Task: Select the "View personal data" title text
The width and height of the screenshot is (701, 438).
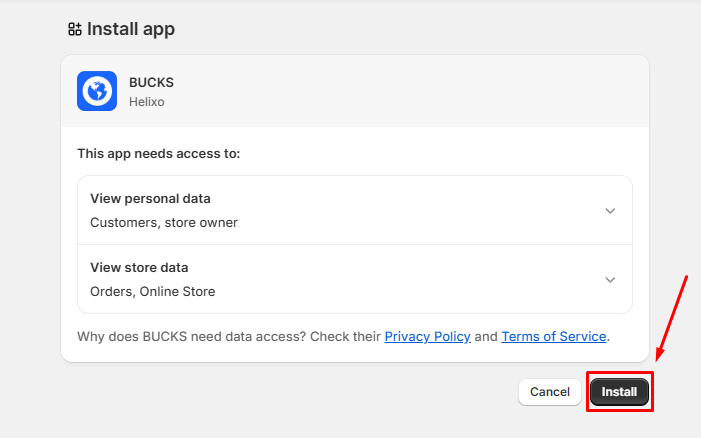Action: 150,199
